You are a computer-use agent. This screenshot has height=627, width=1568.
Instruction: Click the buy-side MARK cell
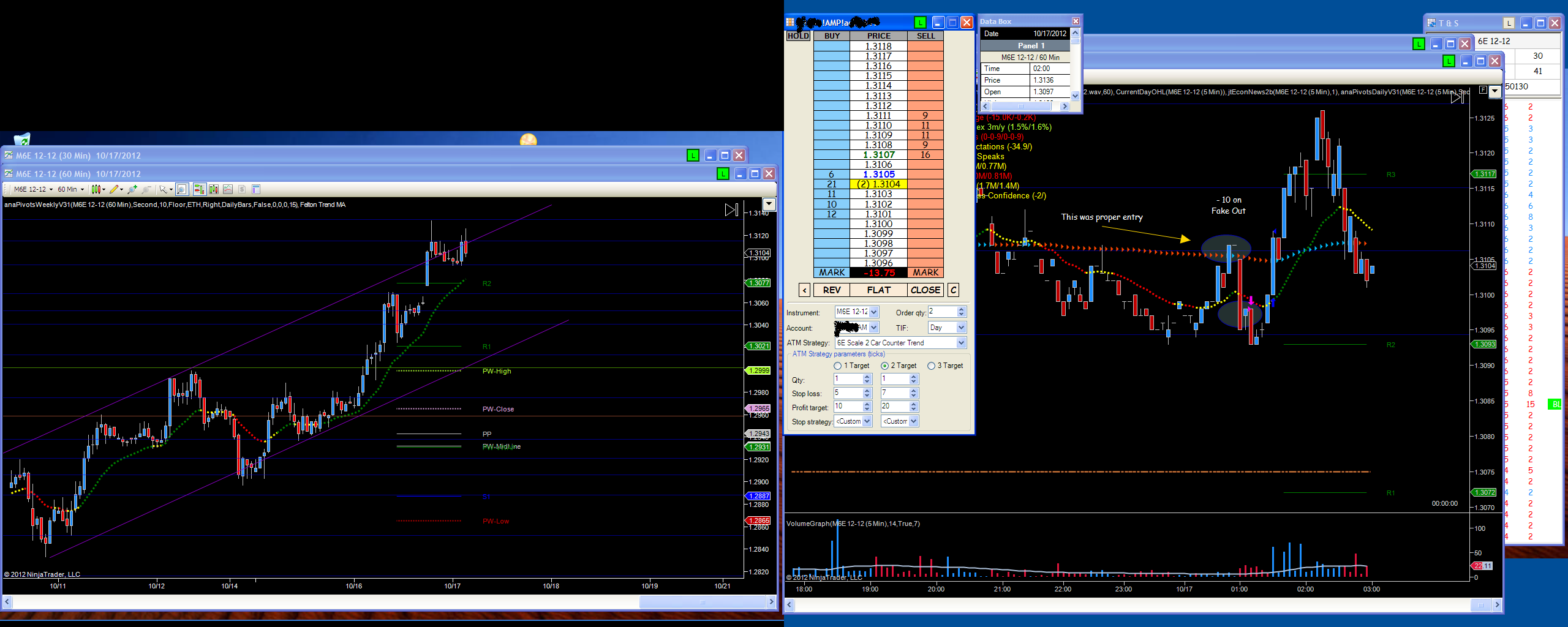click(x=832, y=272)
